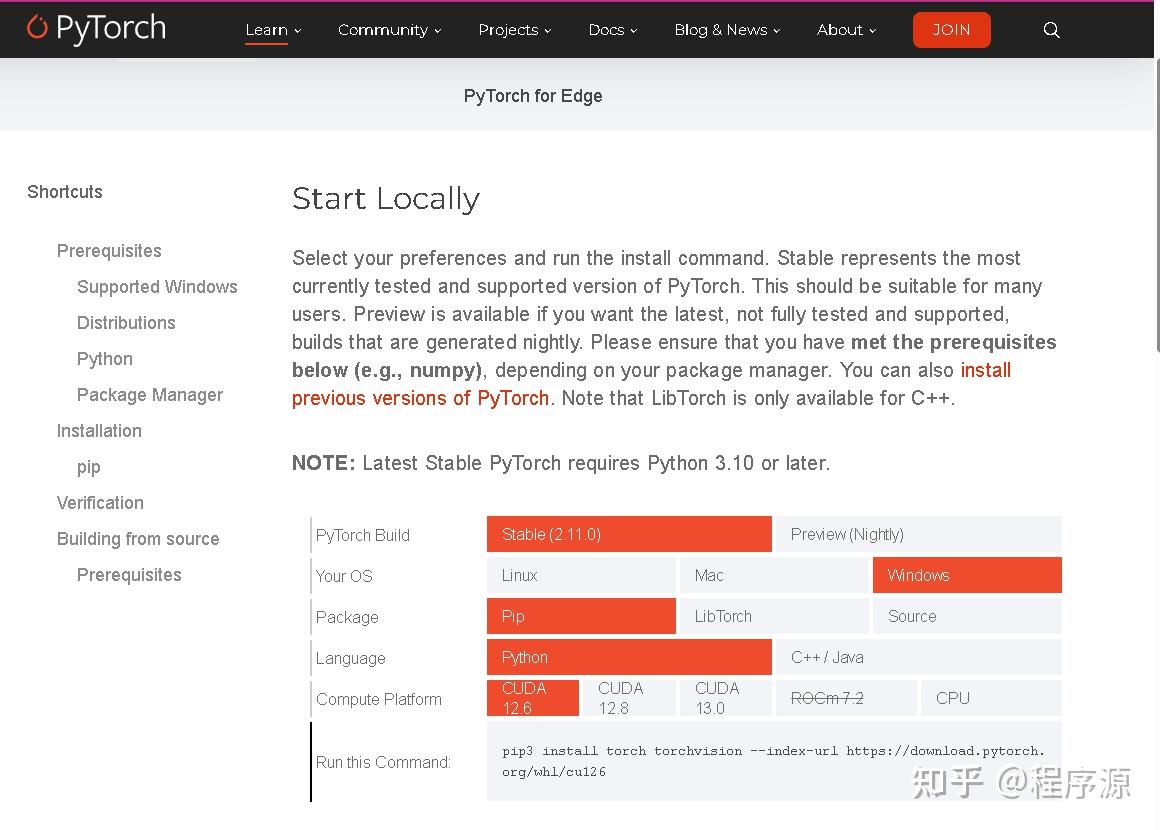Select CPU compute platform
This screenshot has width=1160, height=830.
coord(991,698)
